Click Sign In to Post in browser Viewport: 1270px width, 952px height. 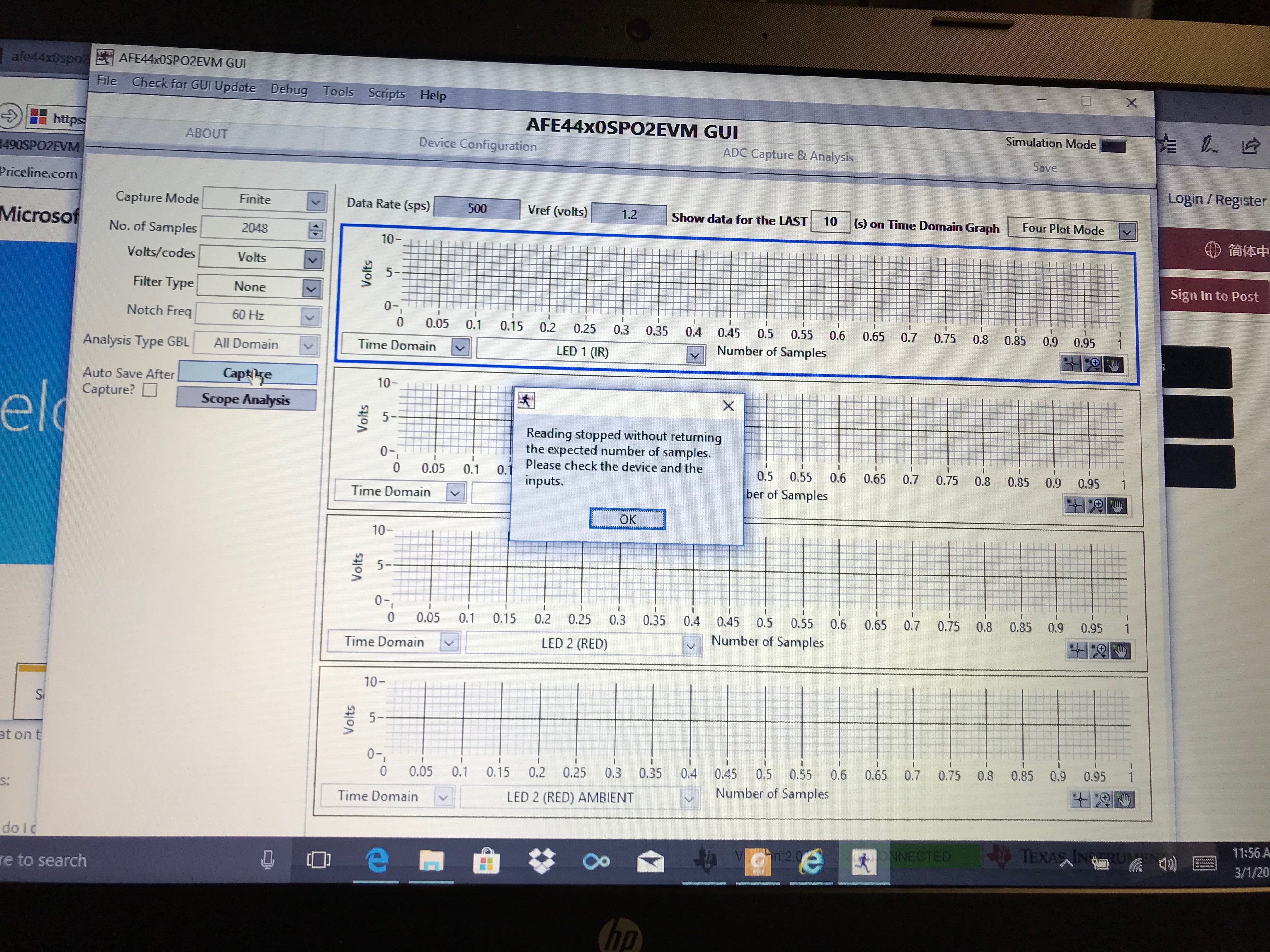[x=1214, y=296]
